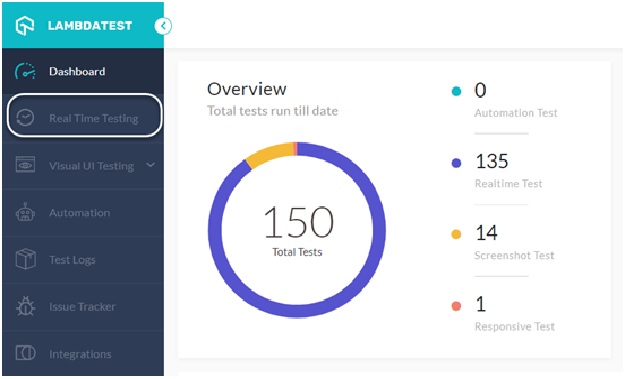Click the yellow Screenshot Test legend dot
Screen dimensions: 629x379
tap(456, 234)
